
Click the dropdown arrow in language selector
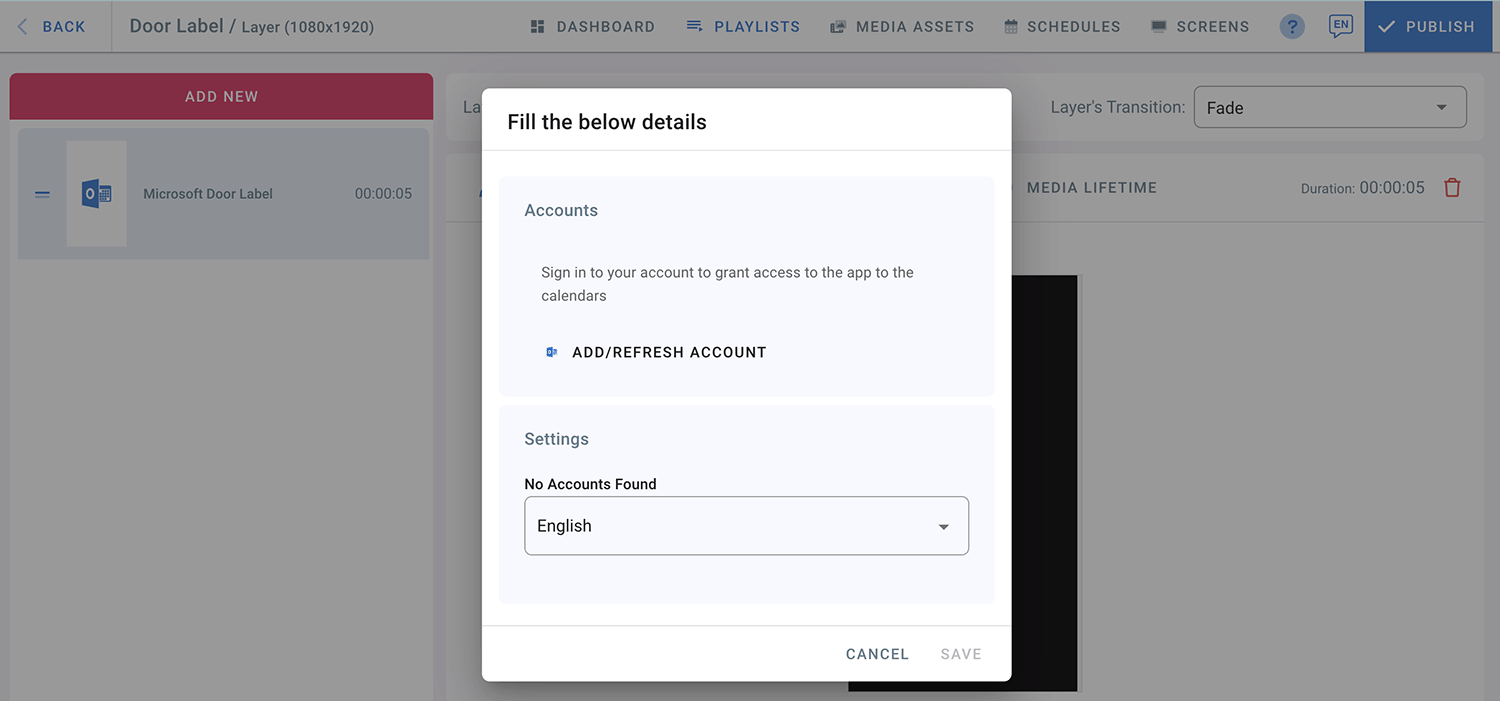(943, 527)
